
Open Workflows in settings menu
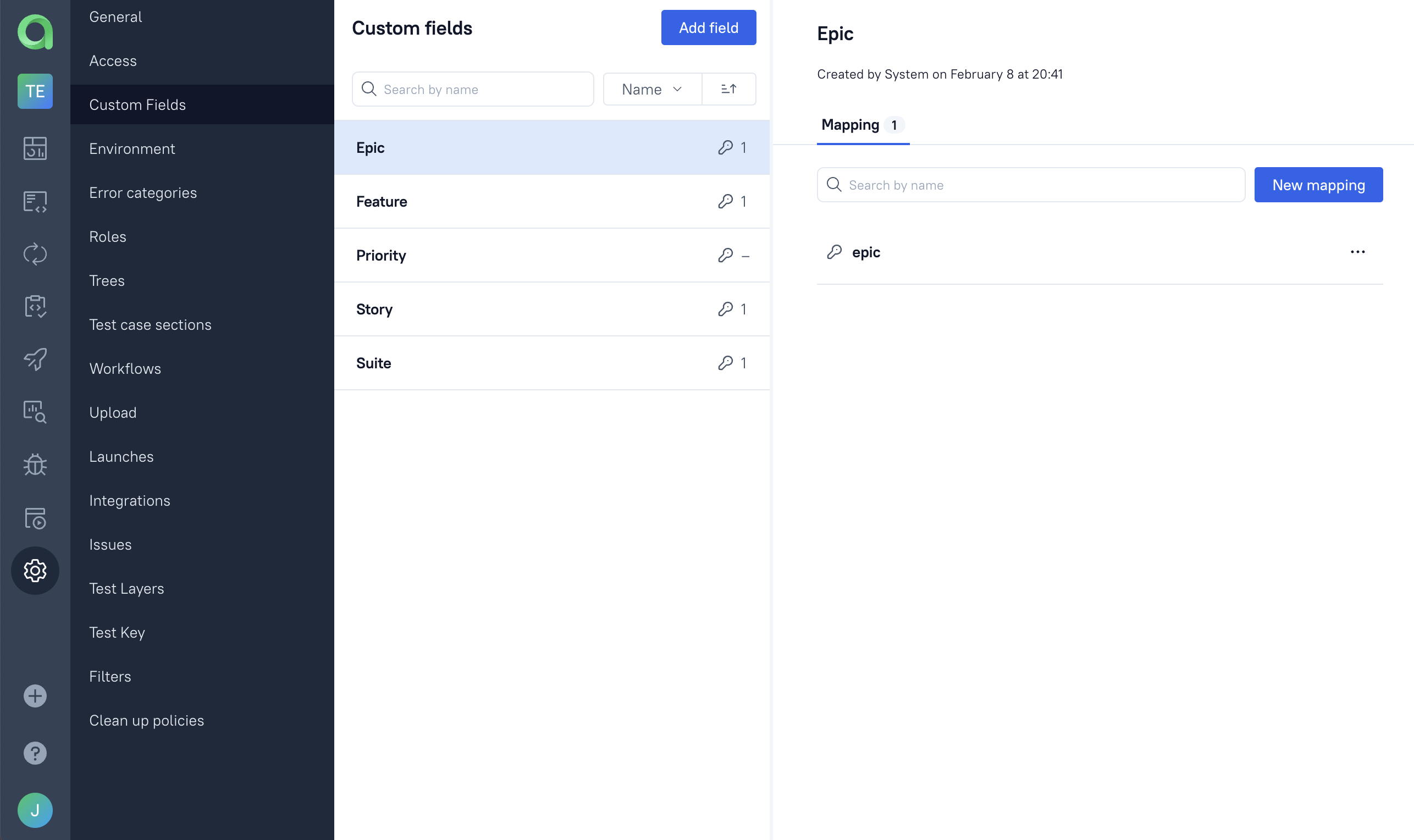pos(125,368)
